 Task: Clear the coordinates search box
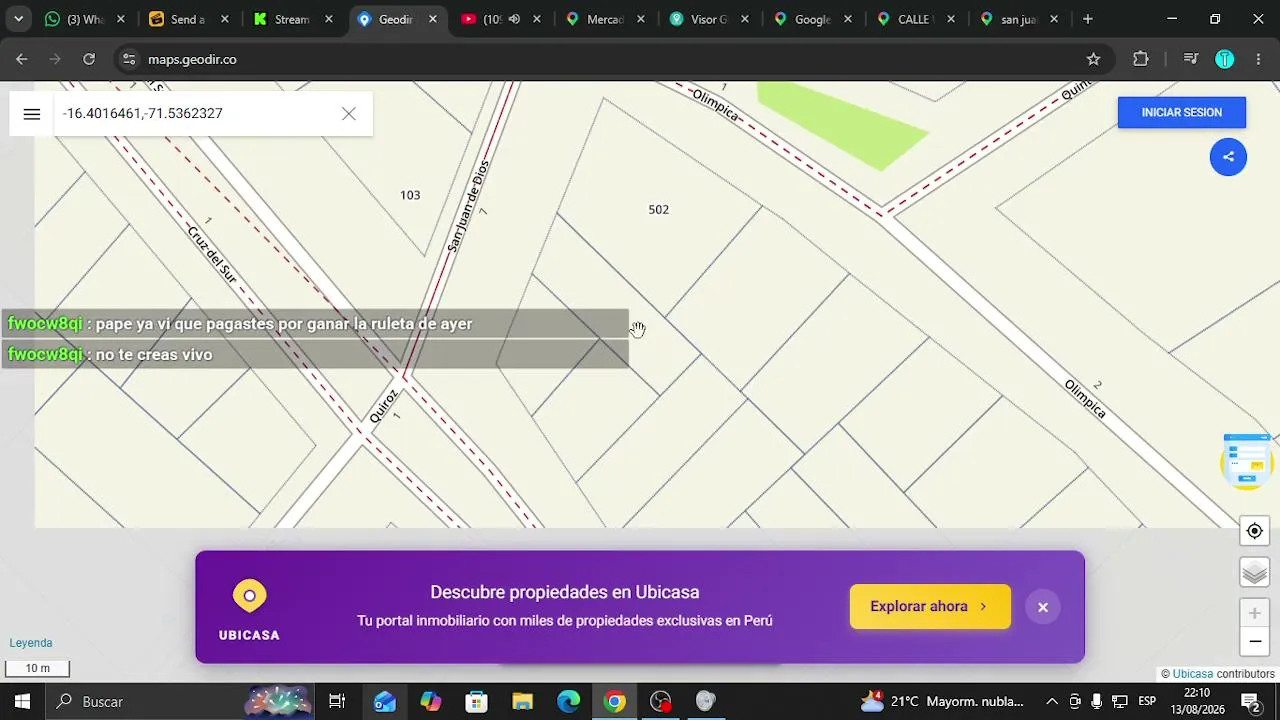pyautogui.click(x=349, y=114)
